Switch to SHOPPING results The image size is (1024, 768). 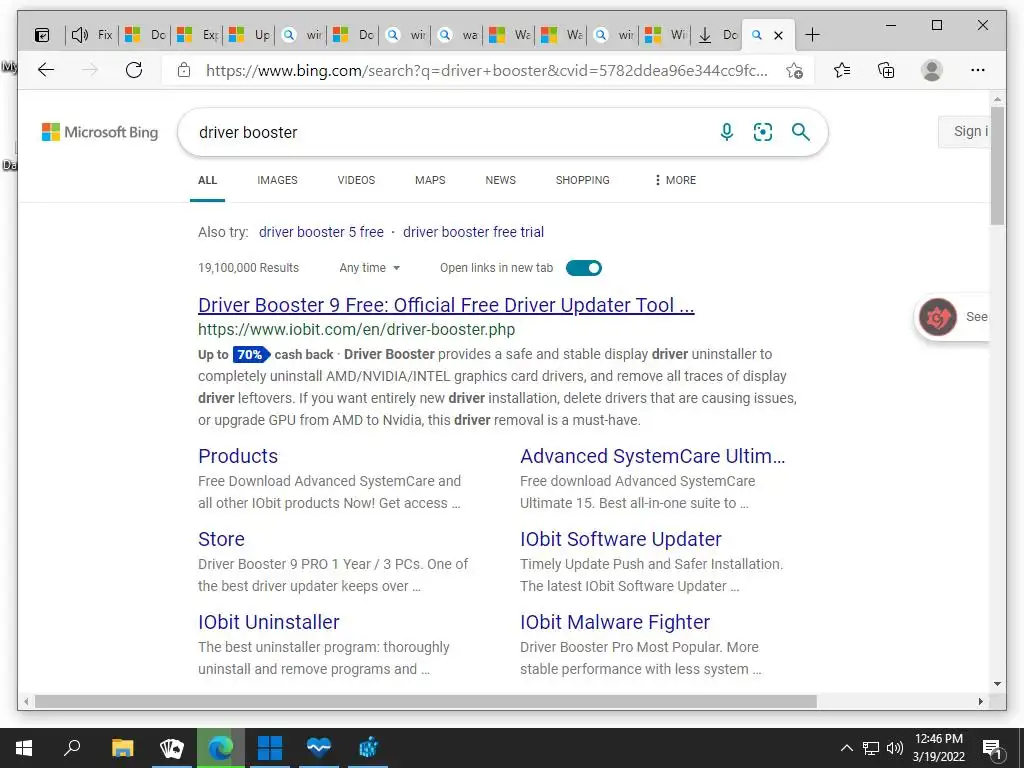tap(583, 180)
